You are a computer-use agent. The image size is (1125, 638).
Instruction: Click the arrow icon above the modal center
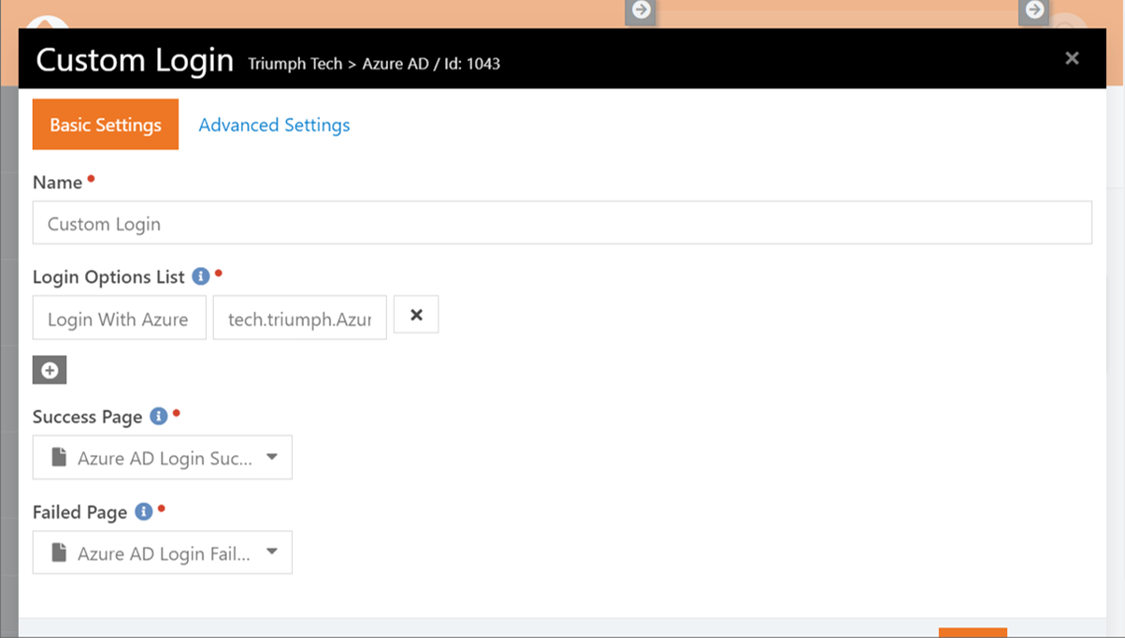641,11
